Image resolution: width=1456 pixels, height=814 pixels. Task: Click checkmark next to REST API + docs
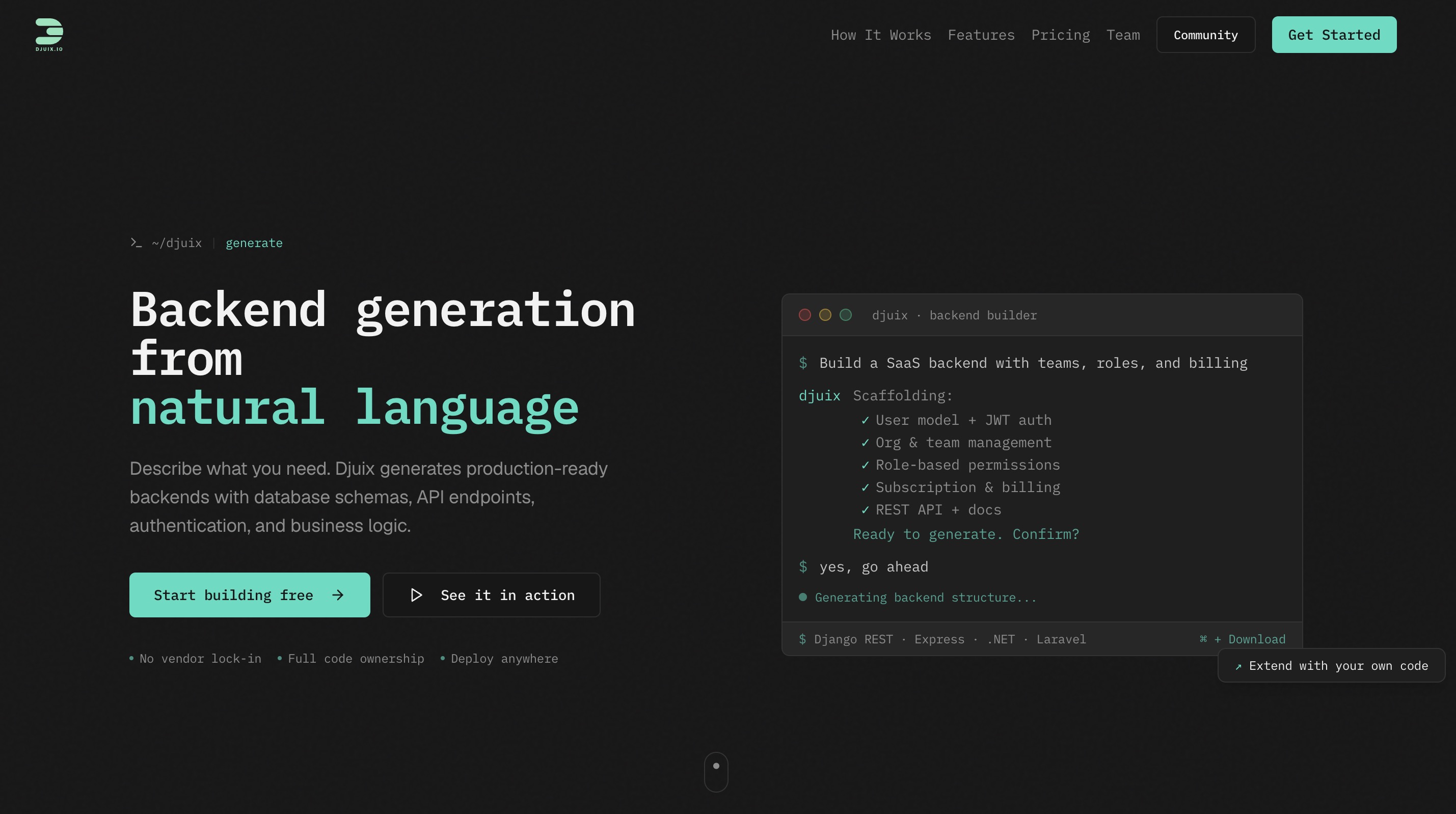[x=865, y=510]
